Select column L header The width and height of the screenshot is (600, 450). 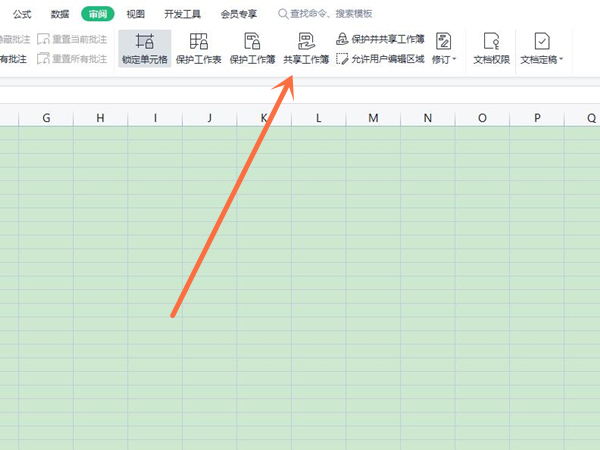point(319,118)
